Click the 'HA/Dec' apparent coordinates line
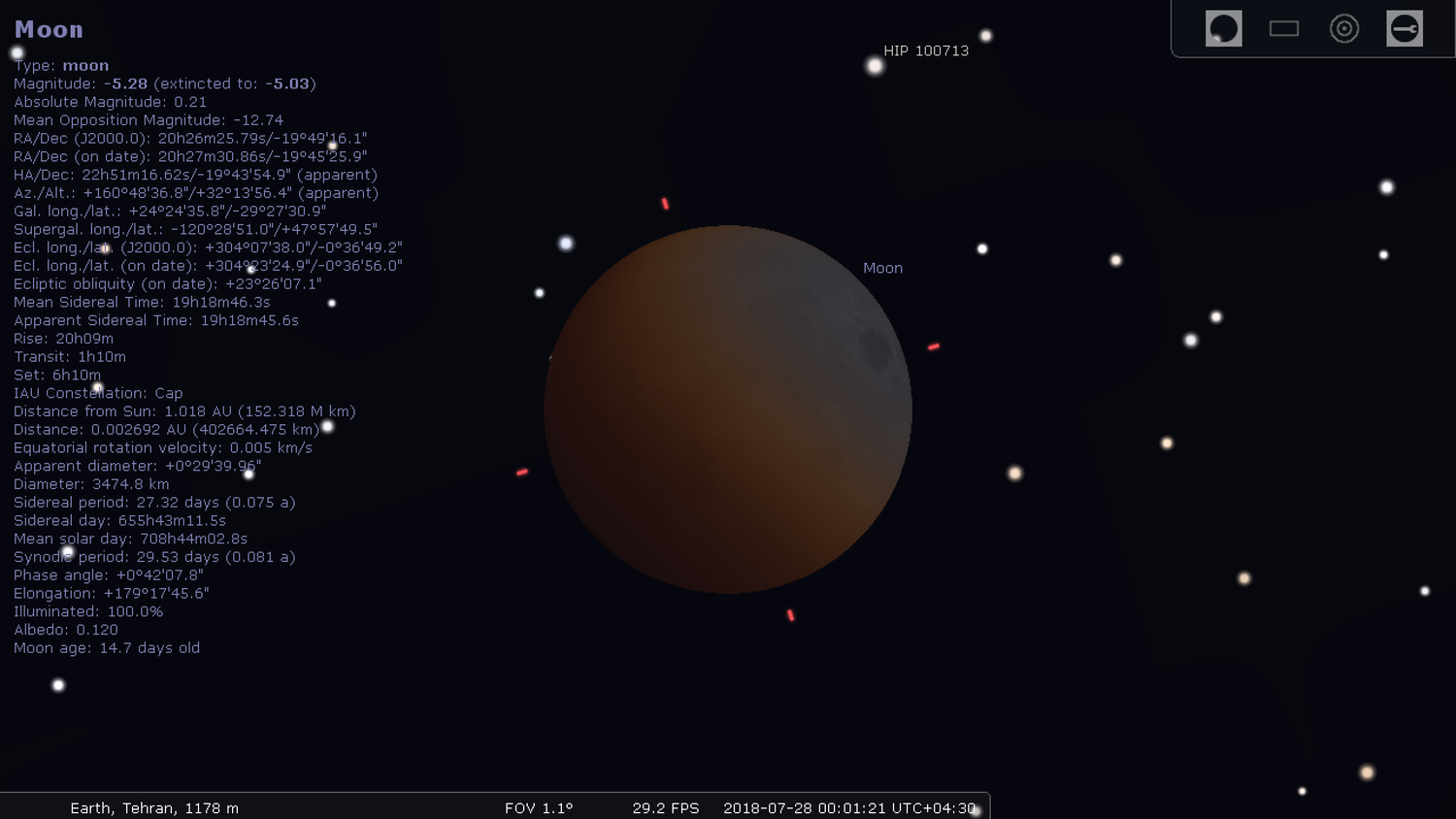This screenshot has height=819, width=1456. (x=195, y=175)
